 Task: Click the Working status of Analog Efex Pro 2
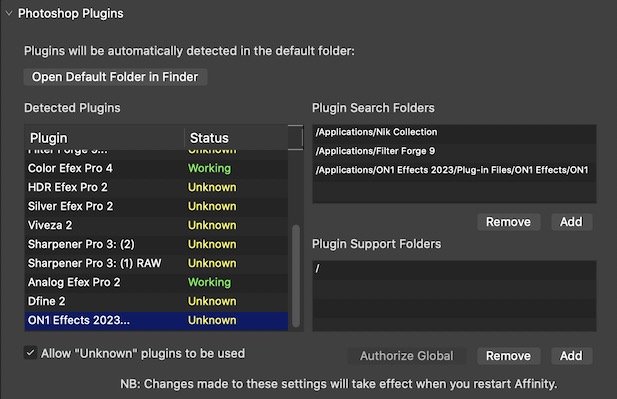pos(209,282)
